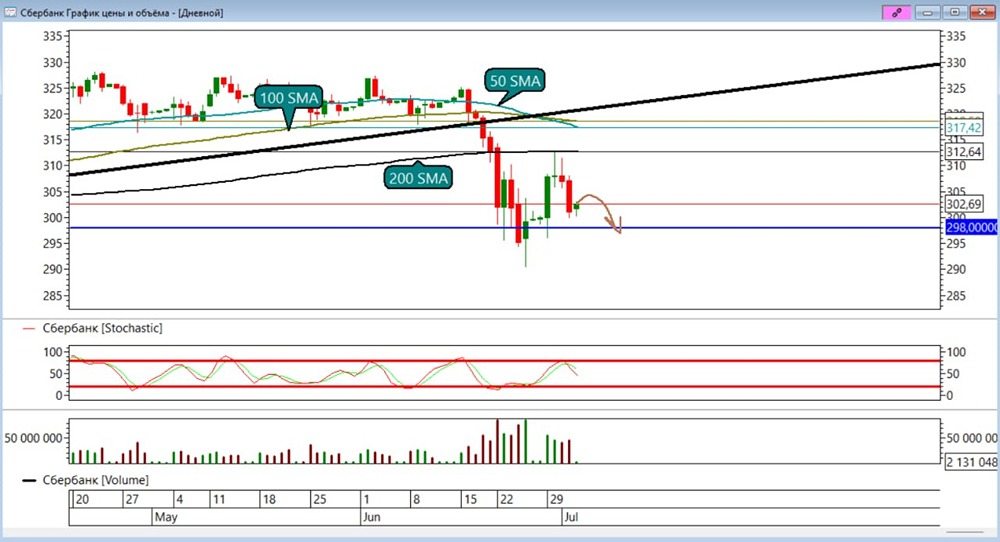Image resolution: width=1000 pixels, height=542 pixels.
Task: Click date 27 on the time axis
Action: tap(132, 499)
